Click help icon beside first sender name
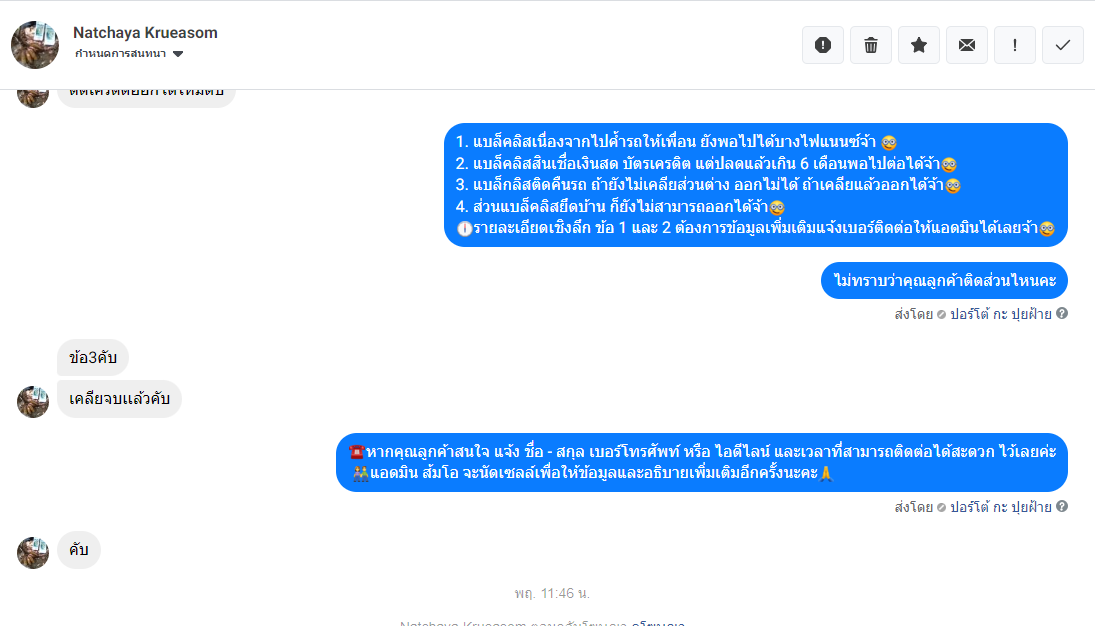This screenshot has width=1095, height=626. [1061, 314]
